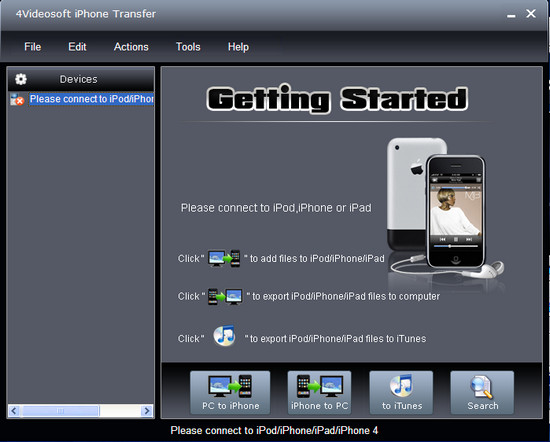The image size is (550, 442).
Task: Click the iPhone-to-PC icon in export instruction
Action: (x=225, y=296)
